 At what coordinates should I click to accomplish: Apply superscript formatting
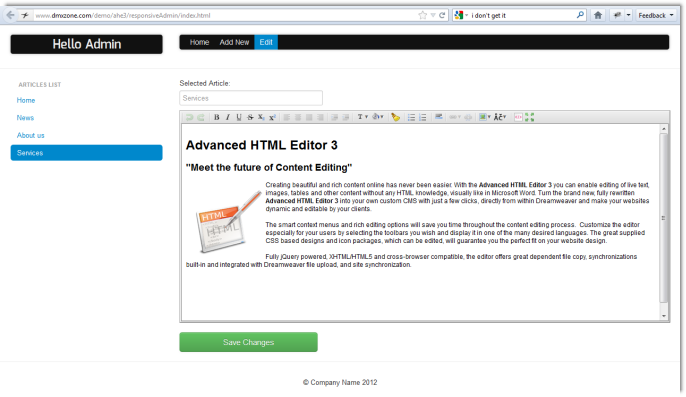coord(272,117)
